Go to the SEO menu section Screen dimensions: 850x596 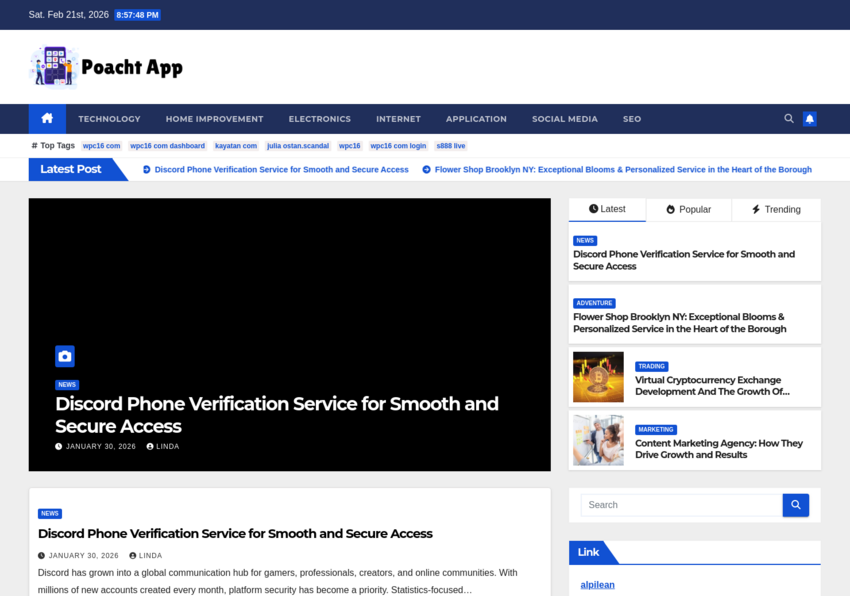(x=632, y=119)
